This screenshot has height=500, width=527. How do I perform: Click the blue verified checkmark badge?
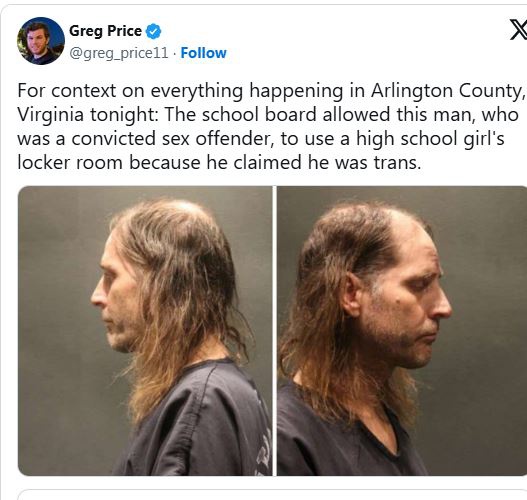153,31
